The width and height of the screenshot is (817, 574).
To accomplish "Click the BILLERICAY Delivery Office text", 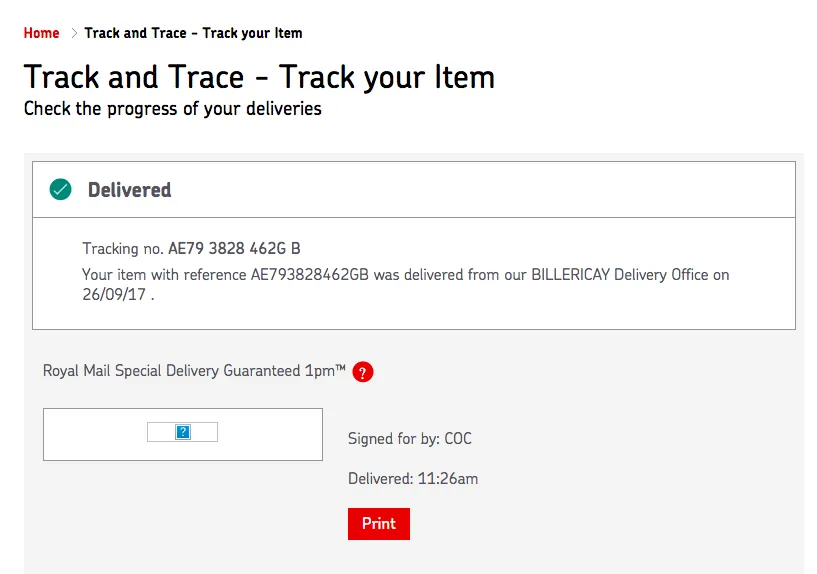I will [618, 274].
